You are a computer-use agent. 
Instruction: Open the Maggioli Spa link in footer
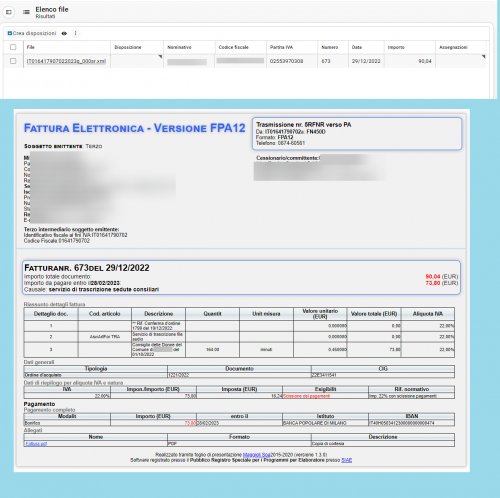(256, 455)
